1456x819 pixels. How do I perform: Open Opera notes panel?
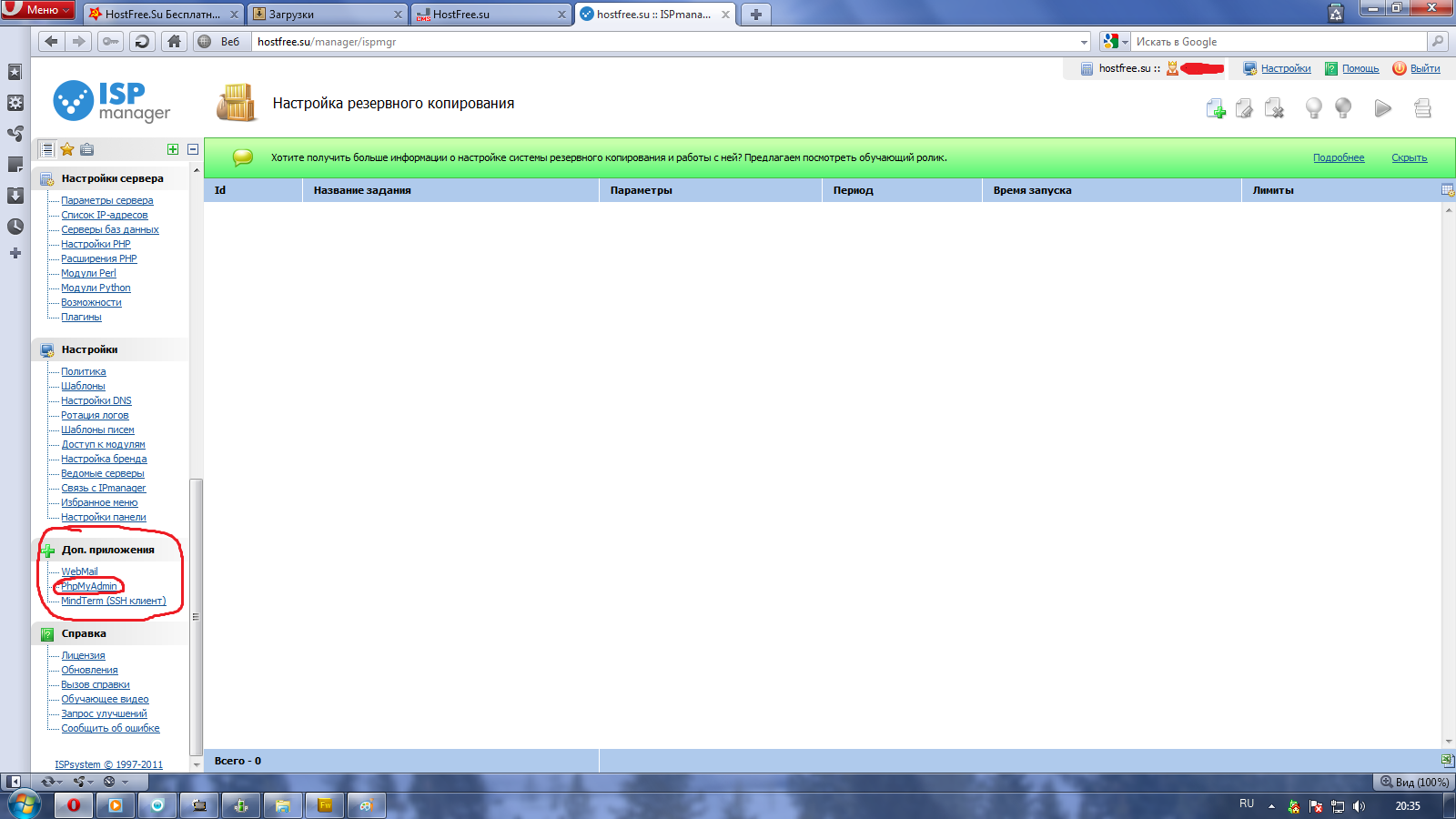coord(15,165)
